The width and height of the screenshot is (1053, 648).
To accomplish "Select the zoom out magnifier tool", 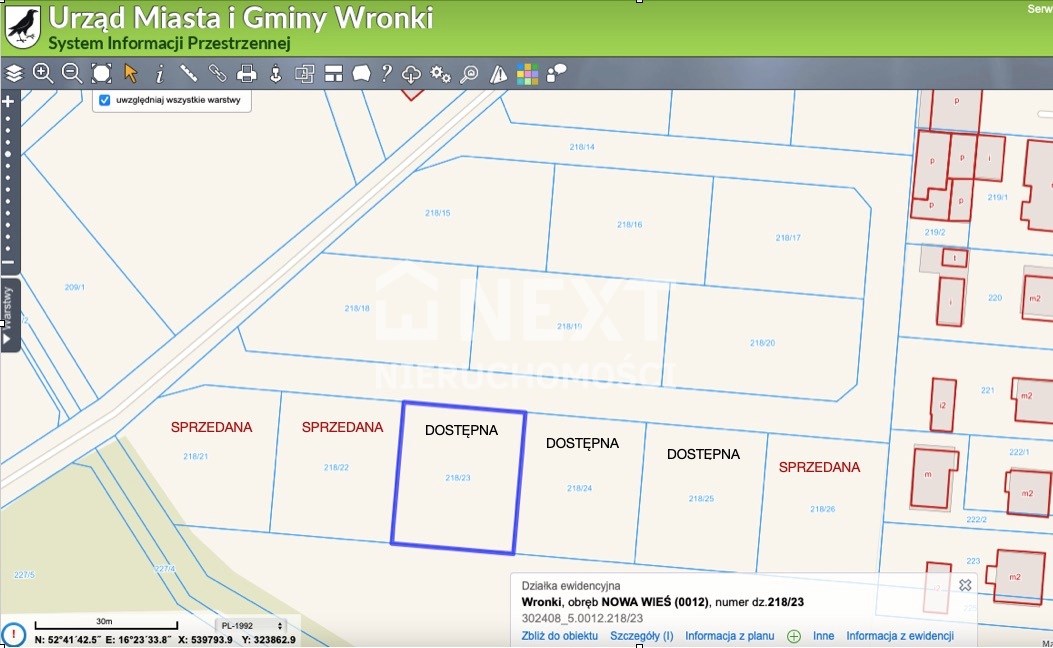I will tap(72, 73).
